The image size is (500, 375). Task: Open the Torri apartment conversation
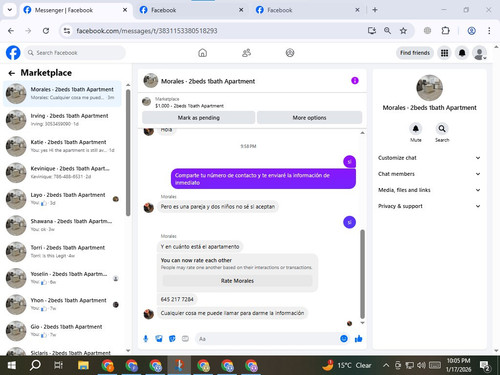click(x=63, y=252)
